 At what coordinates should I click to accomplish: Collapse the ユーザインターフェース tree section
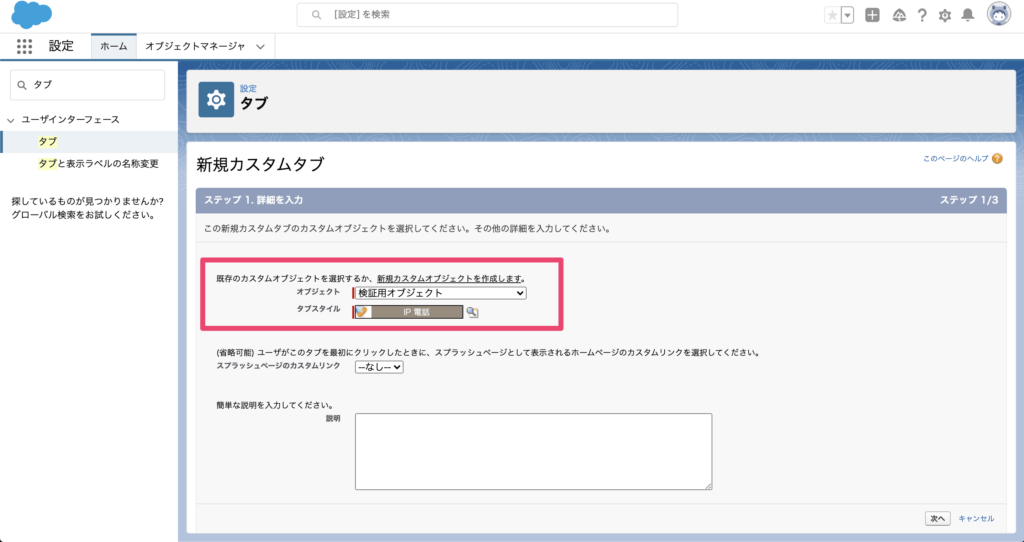[x=11, y=120]
